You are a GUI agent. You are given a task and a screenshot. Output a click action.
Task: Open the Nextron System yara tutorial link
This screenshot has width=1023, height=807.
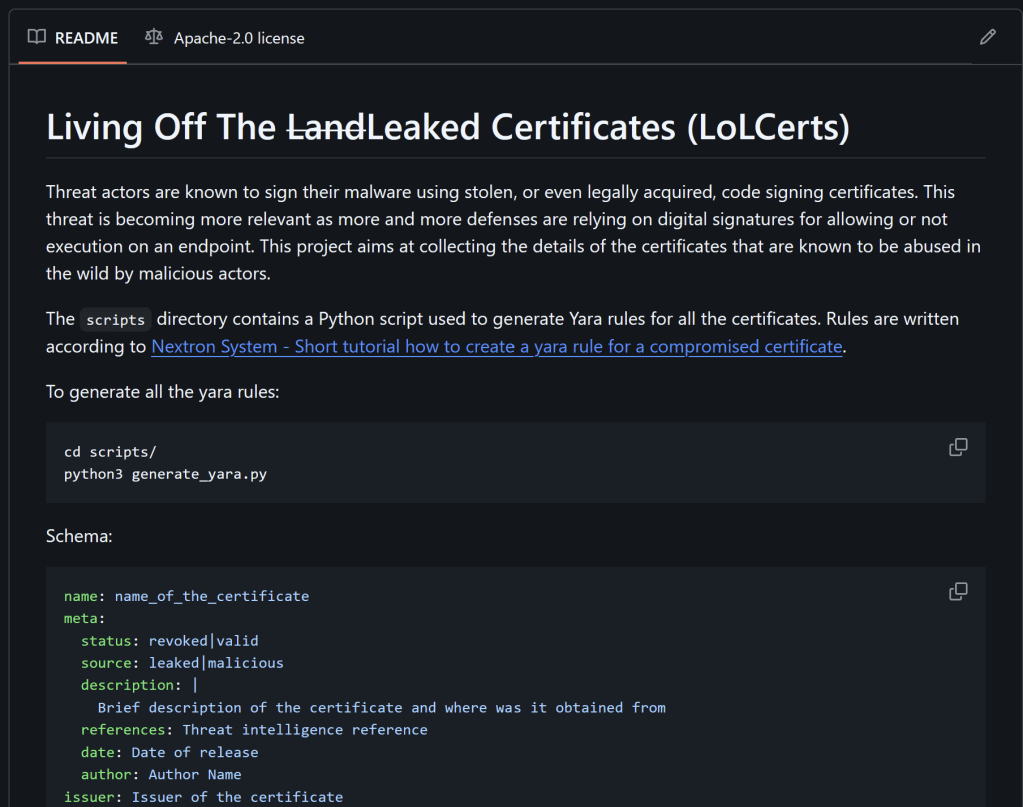497,346
